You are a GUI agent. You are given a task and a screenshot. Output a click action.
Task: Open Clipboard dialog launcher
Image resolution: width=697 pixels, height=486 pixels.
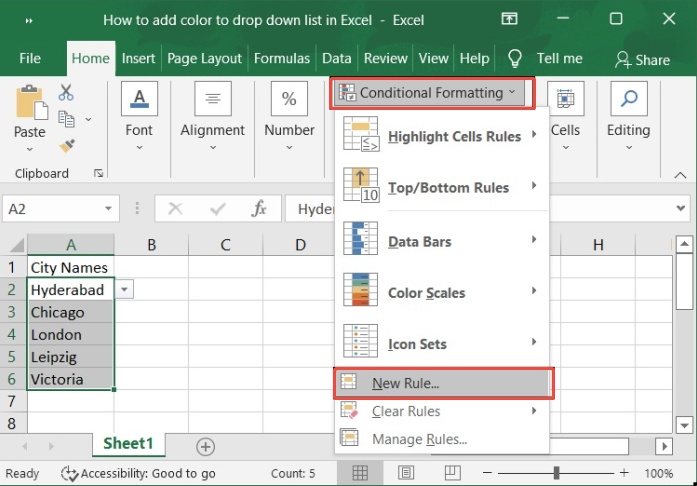99,173
